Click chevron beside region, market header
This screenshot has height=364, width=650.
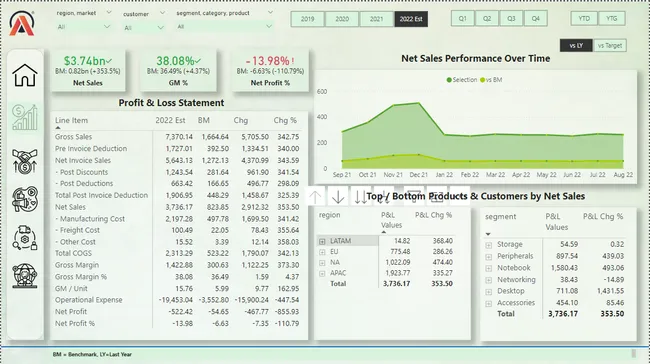pyautogui.click(x=109, y=12)
